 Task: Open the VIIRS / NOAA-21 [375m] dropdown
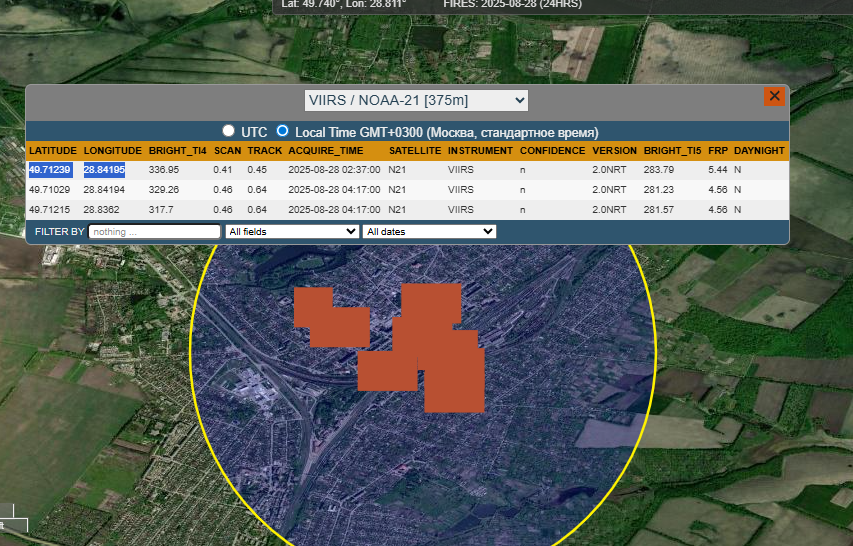(x=416, y=101)
